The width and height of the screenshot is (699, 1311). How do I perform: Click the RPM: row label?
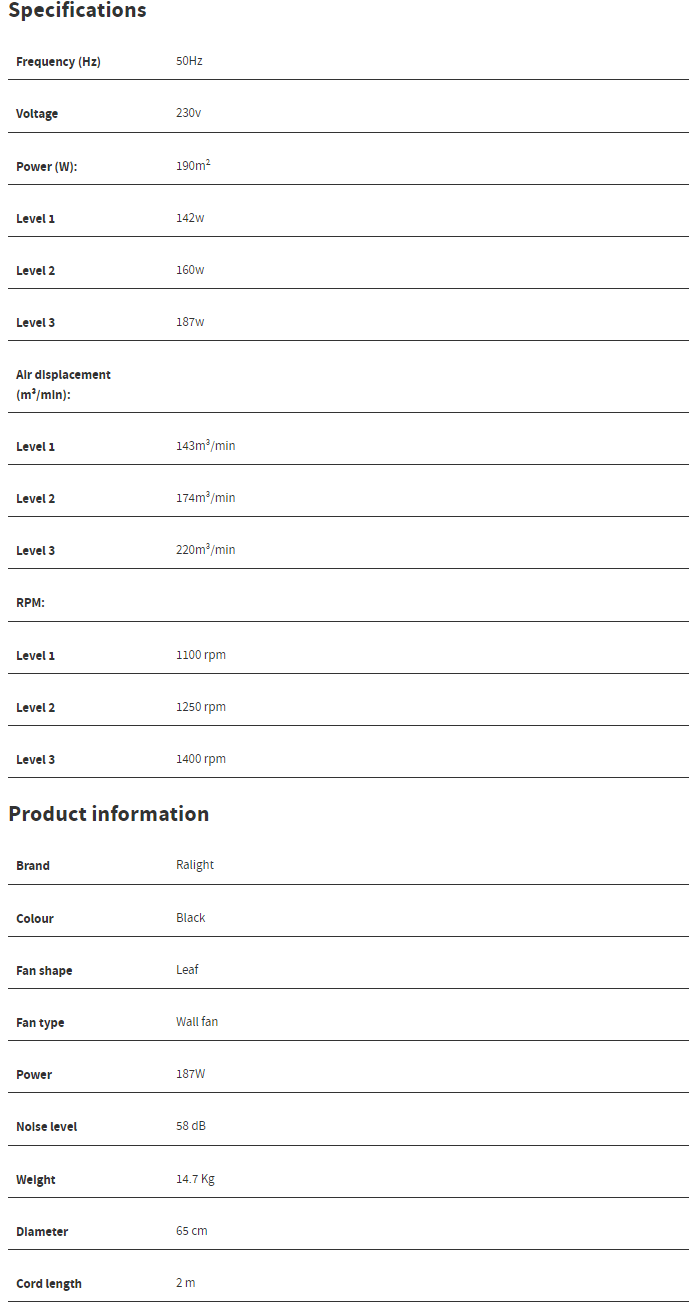(30, 603)
